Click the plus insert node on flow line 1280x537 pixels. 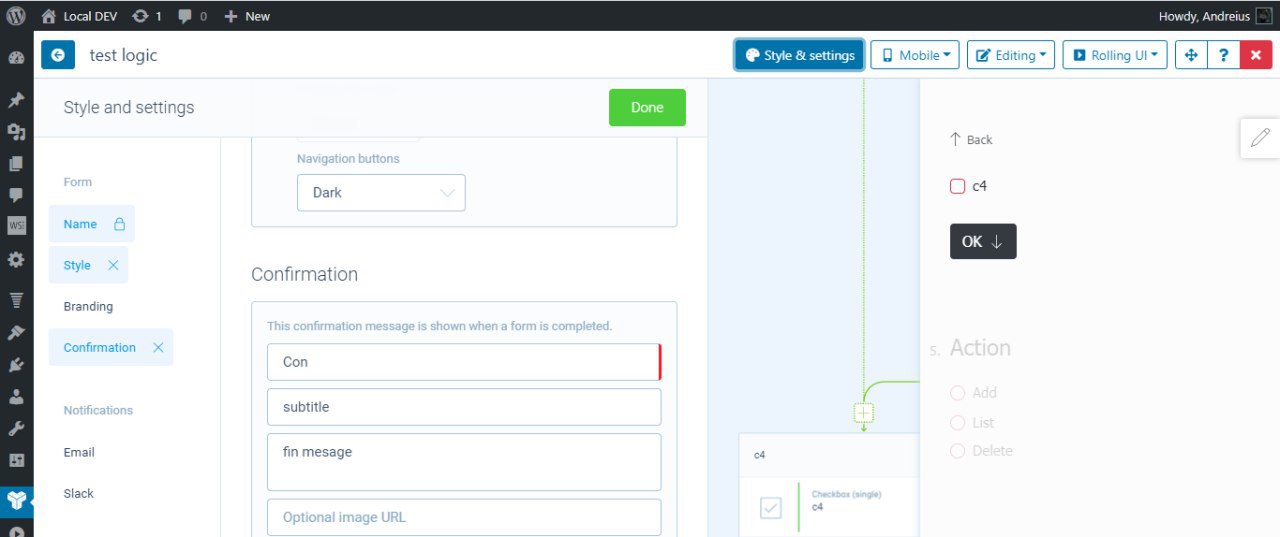[x=864, y=413]
